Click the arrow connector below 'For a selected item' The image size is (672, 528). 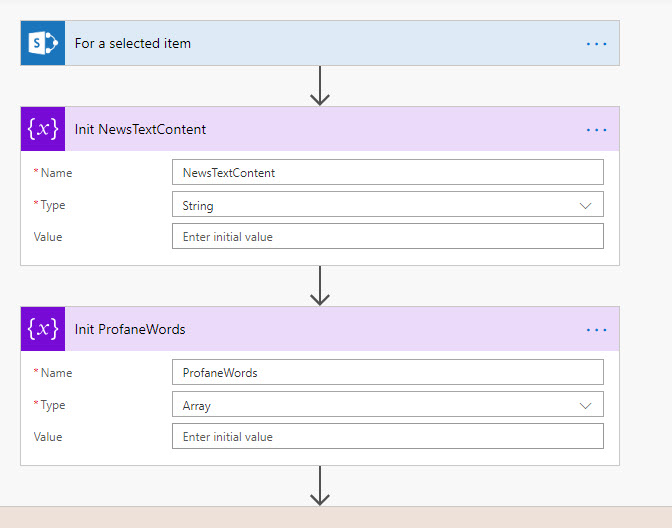(320, 87)
